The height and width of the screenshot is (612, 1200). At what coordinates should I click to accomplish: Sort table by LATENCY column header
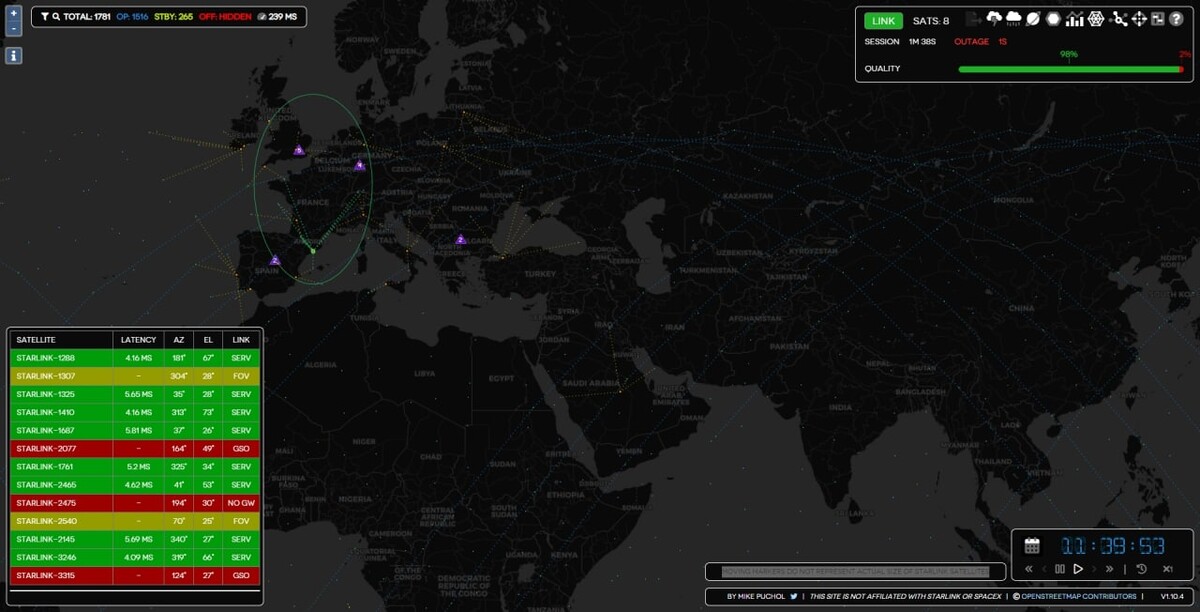coord(138,340)
